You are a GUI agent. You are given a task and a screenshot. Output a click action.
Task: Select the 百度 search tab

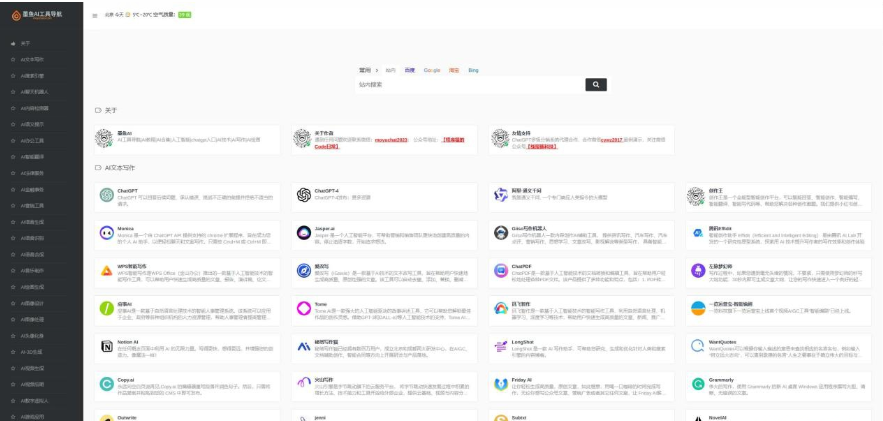click(409, 70)
